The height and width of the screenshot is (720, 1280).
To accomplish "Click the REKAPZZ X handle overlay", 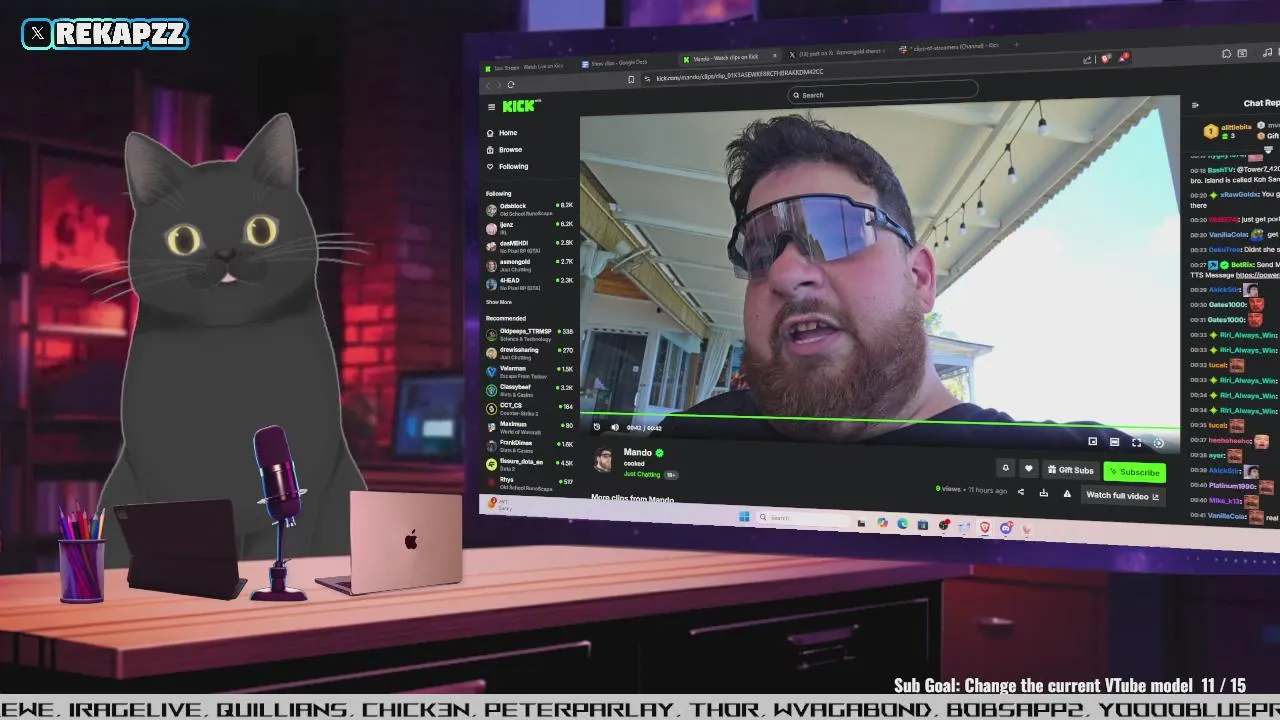I will pos(105,34).
